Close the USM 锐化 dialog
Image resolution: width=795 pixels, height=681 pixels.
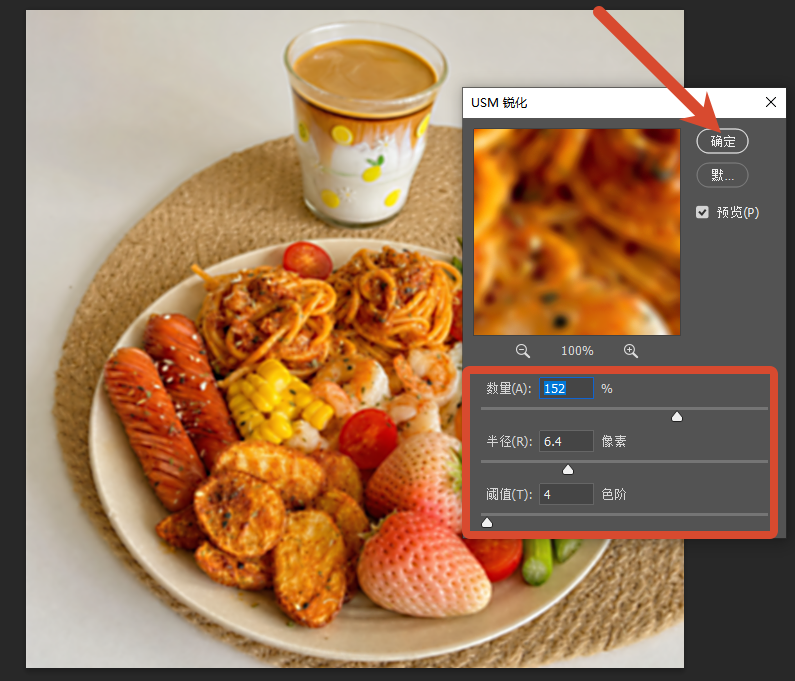pos(771,102)
